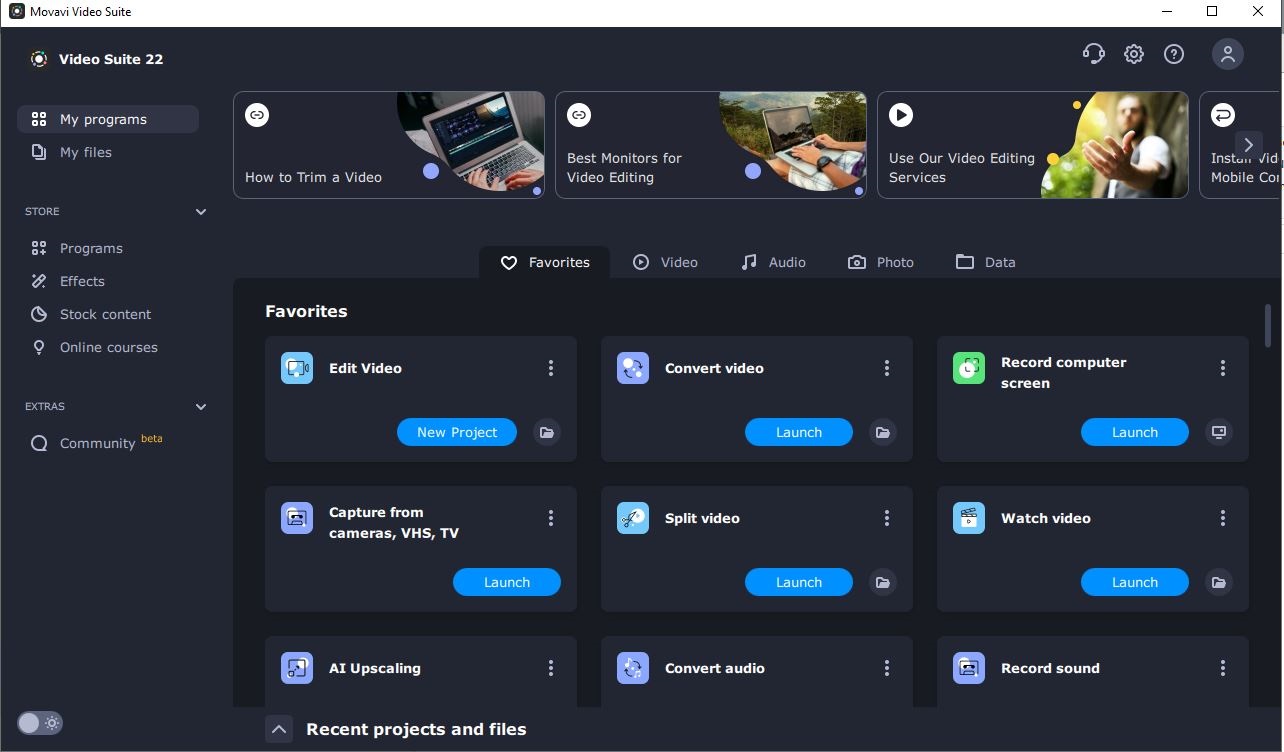
Task: Launch Capture from cameras, VHS, TV
Action: tap(507, 582)
